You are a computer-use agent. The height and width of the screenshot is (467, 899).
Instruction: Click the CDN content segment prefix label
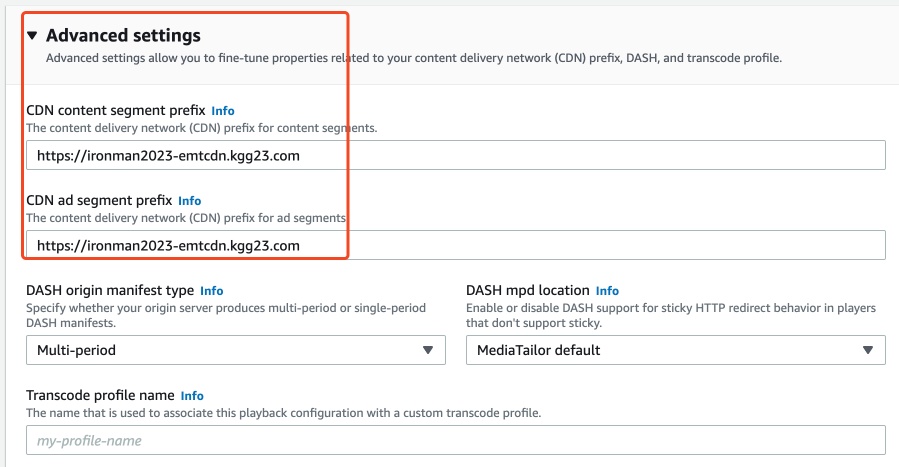click(115, 110)
